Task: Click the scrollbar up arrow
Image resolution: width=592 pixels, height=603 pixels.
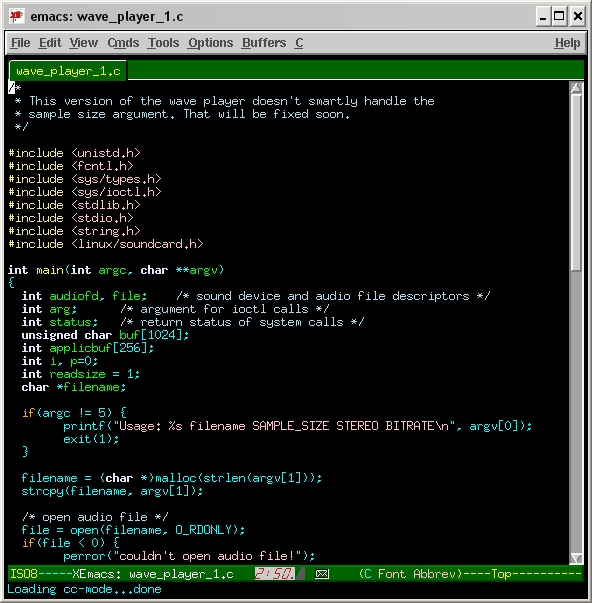Action: (576, 88)
